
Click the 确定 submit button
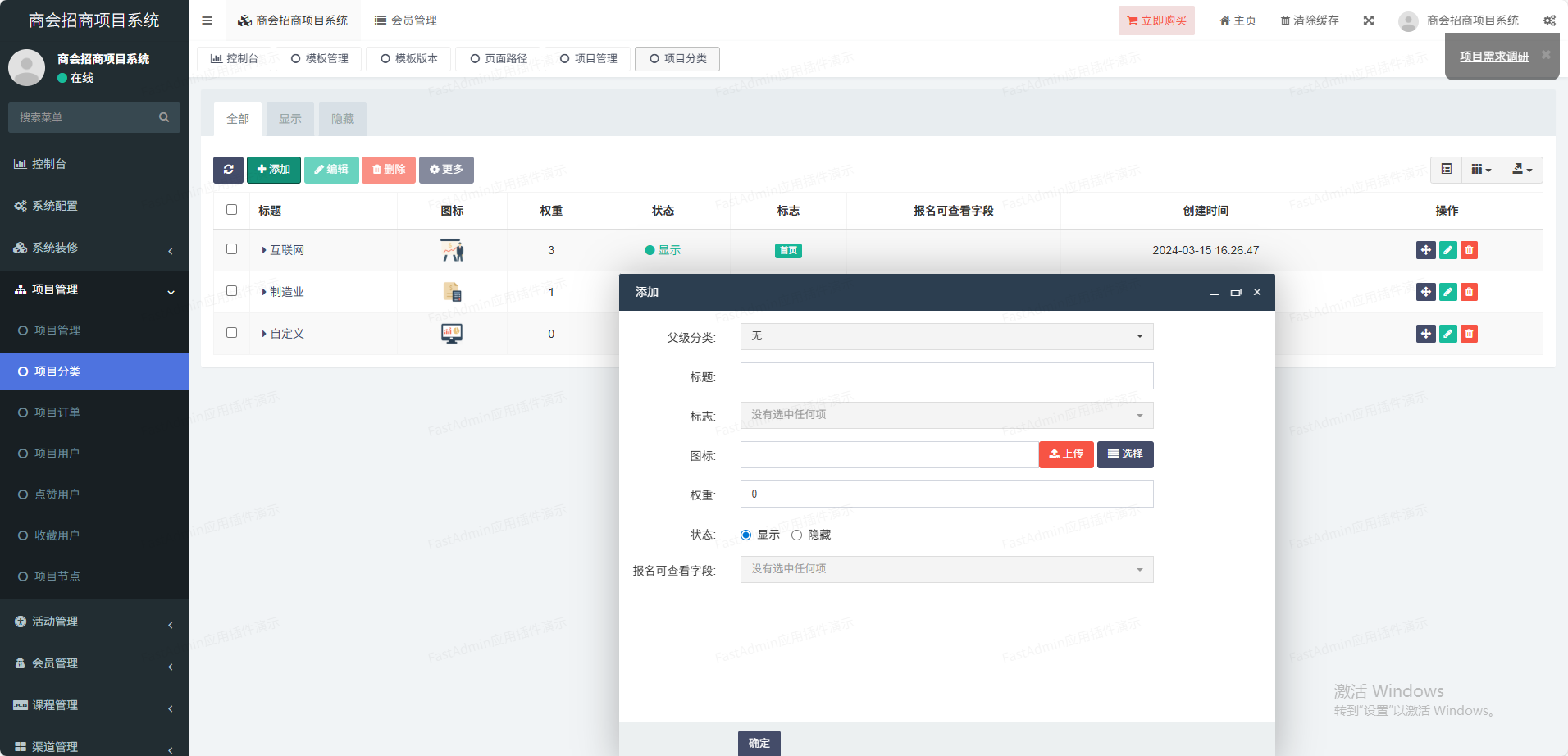tap(759, 743)
